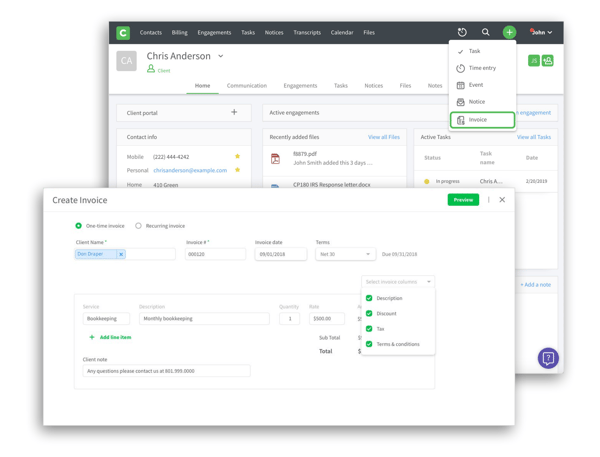Close the Create Invoice dialog
The width and height of the screenshot is (600, 457).
point(502,200)
